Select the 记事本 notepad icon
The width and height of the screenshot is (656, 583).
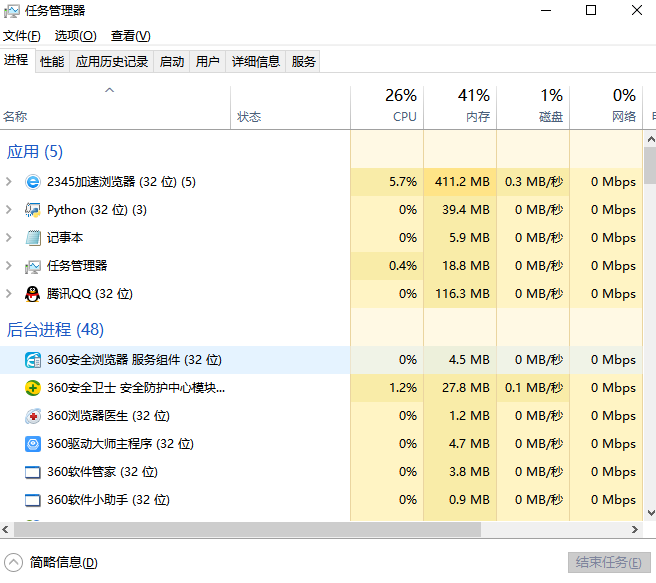click(33, 238)
